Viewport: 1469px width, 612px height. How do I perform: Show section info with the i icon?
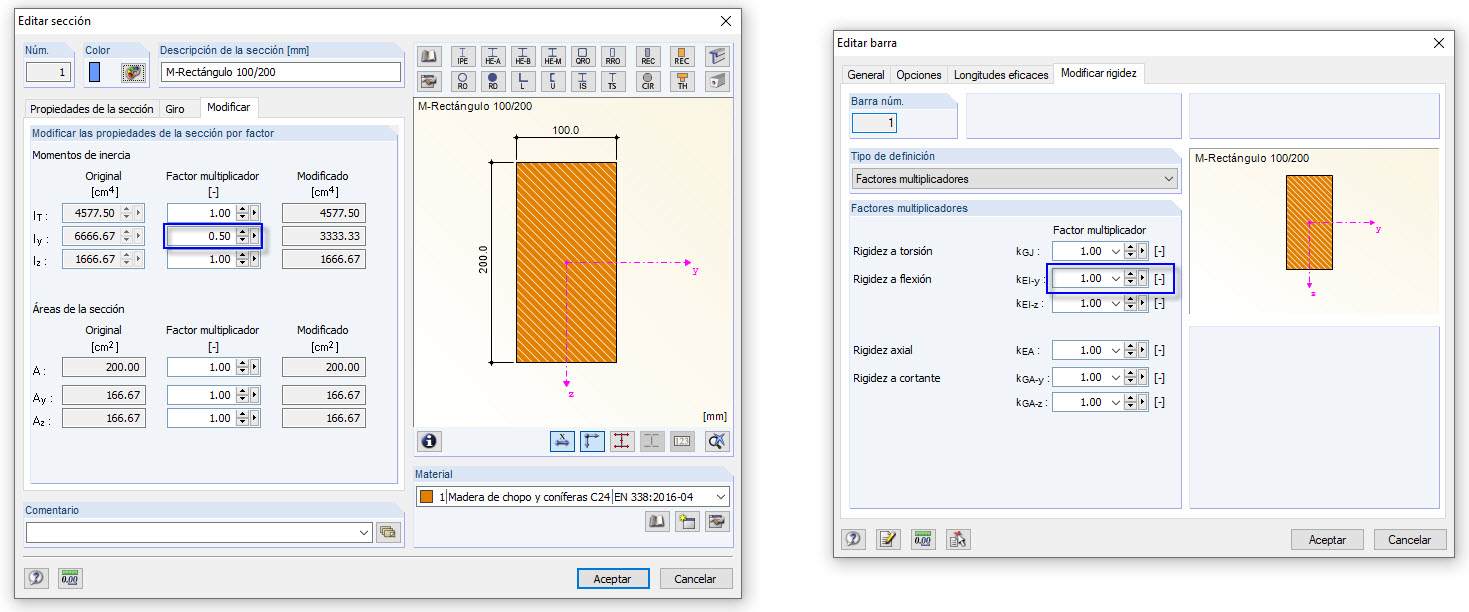click(x=430, y=441)
